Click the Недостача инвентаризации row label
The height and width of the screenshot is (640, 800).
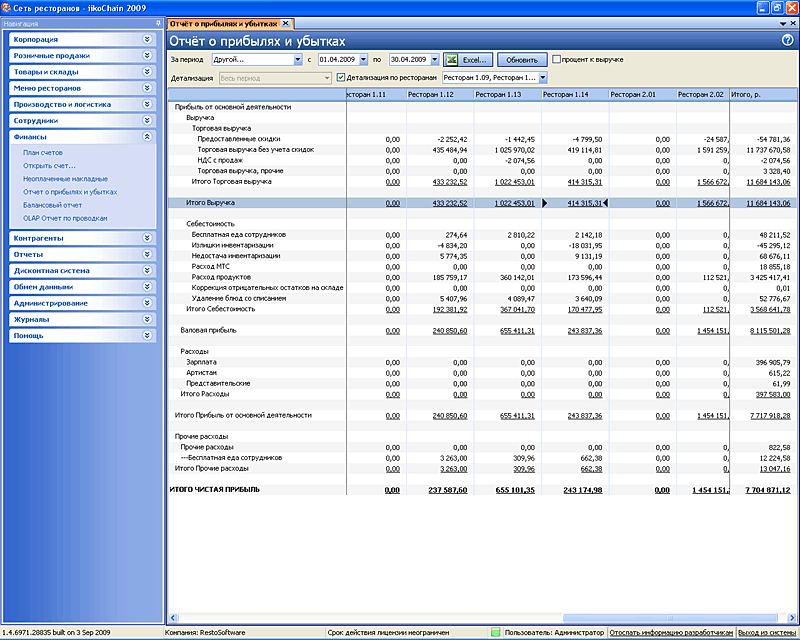[x=236, y=256]
